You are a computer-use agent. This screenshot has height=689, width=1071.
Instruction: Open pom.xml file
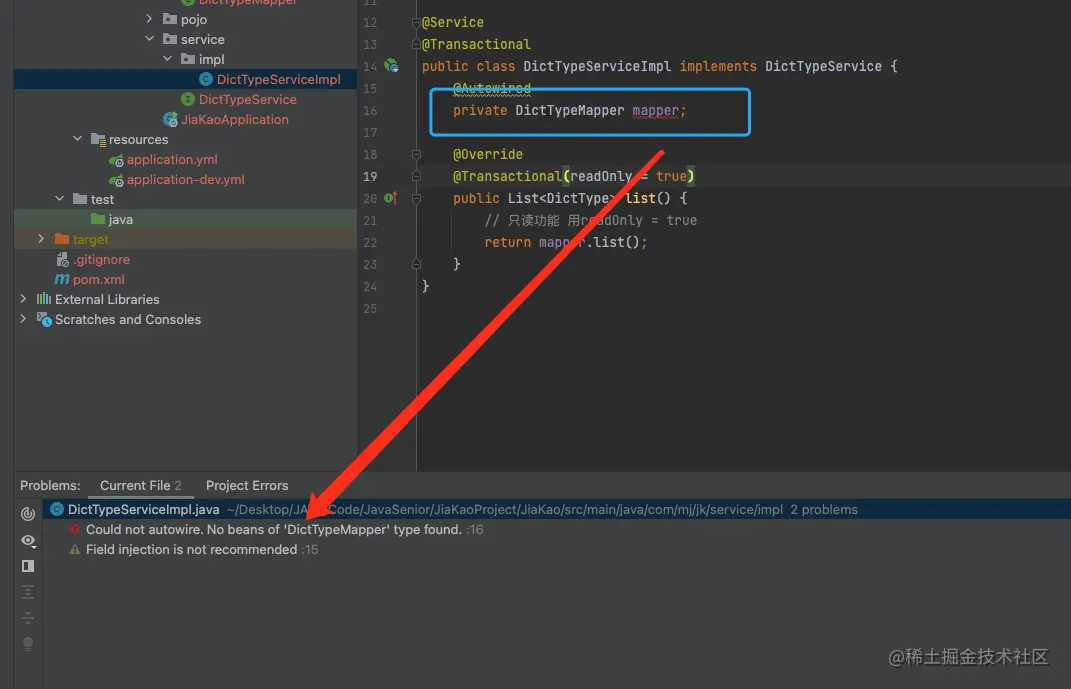click(98, 279)
